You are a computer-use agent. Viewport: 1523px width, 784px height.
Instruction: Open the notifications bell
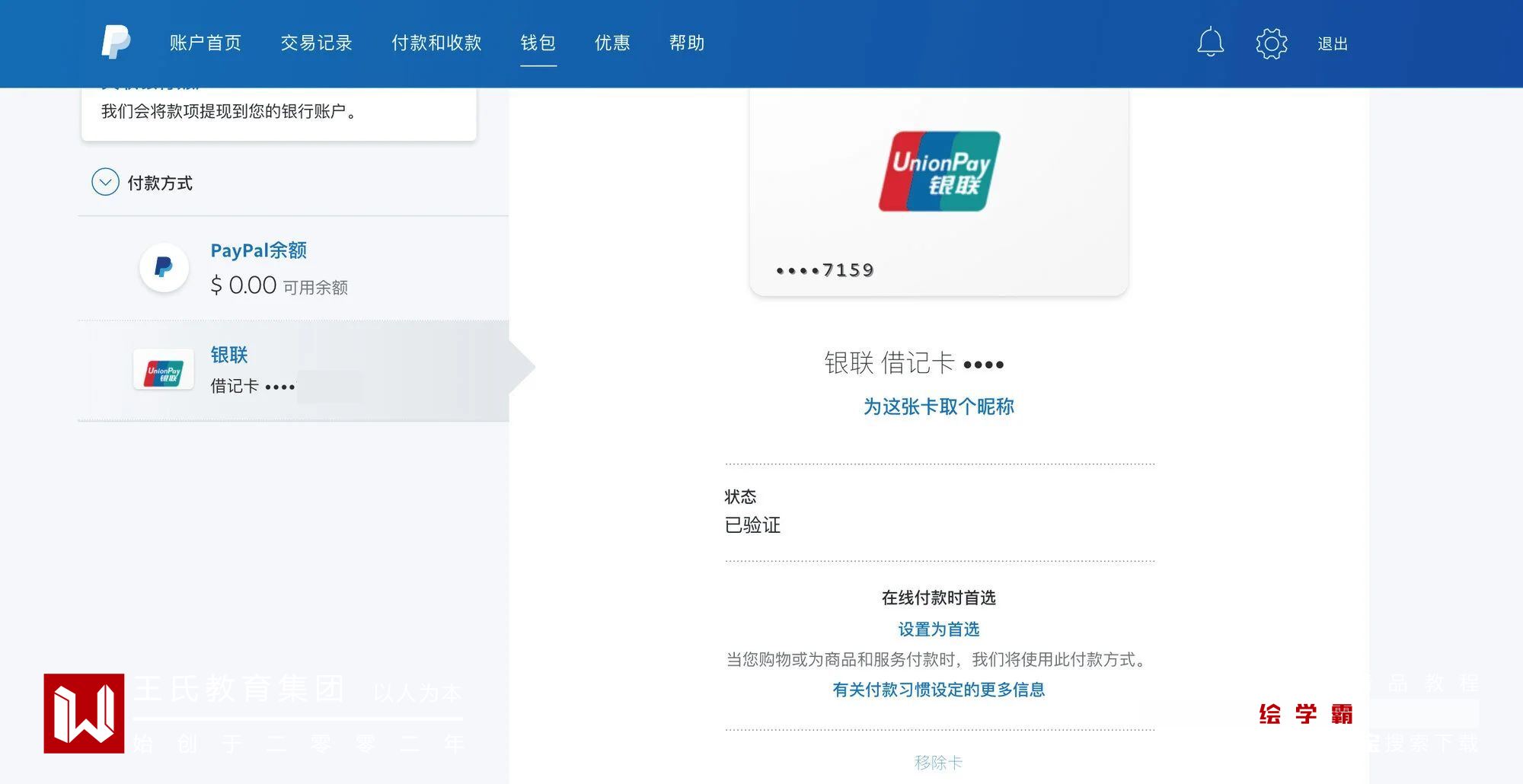1210,43
